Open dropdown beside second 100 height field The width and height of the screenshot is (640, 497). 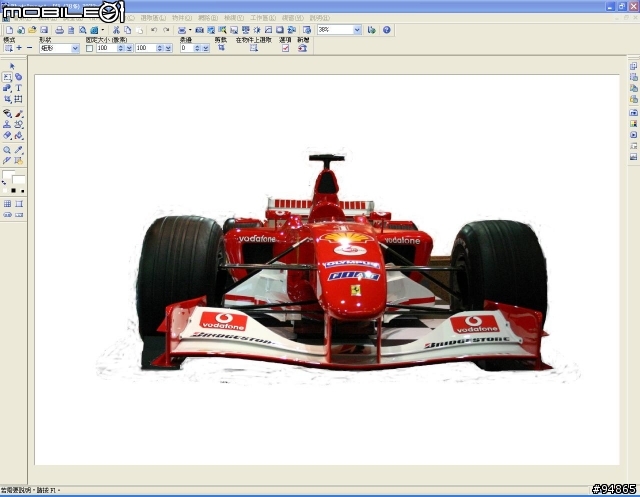(x=168, y=48)
